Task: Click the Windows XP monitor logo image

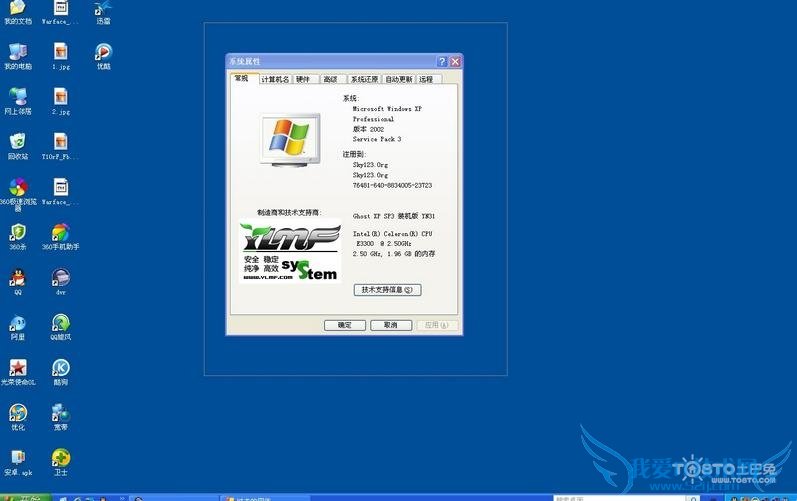Action: [x=290, y=140]
